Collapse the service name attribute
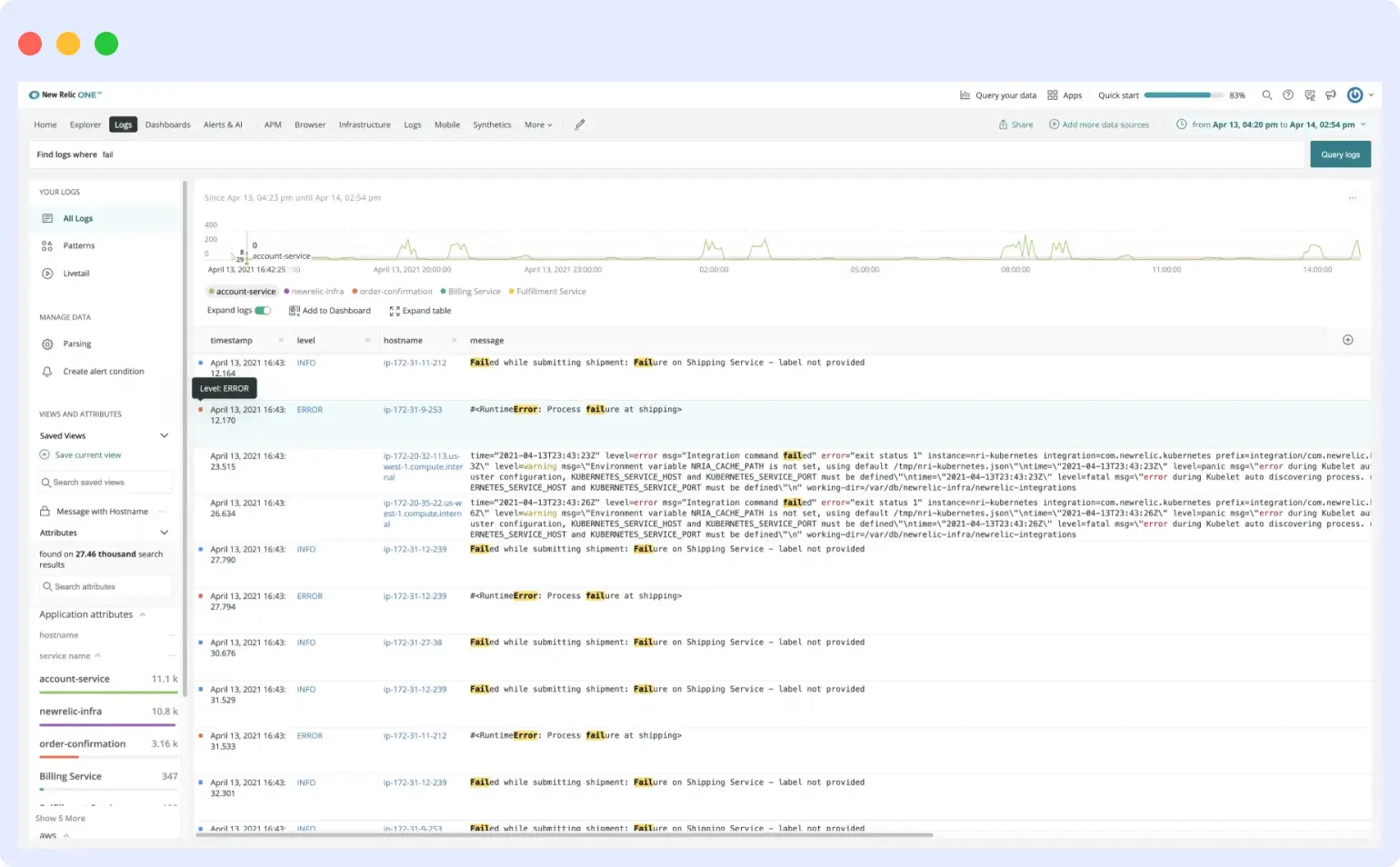 pos(98,655)
